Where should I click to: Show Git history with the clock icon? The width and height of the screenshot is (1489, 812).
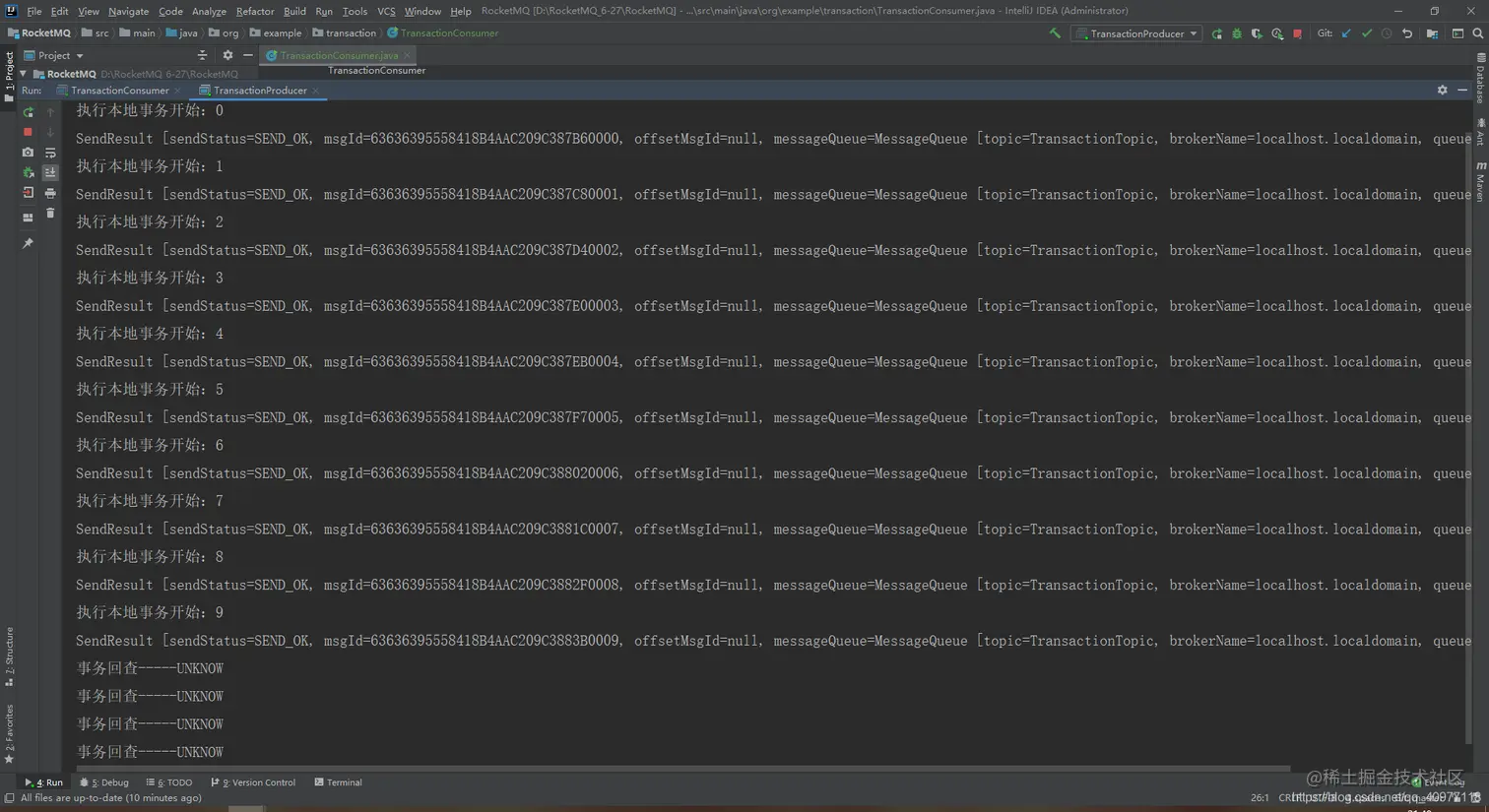click(x=1387, y=33)
